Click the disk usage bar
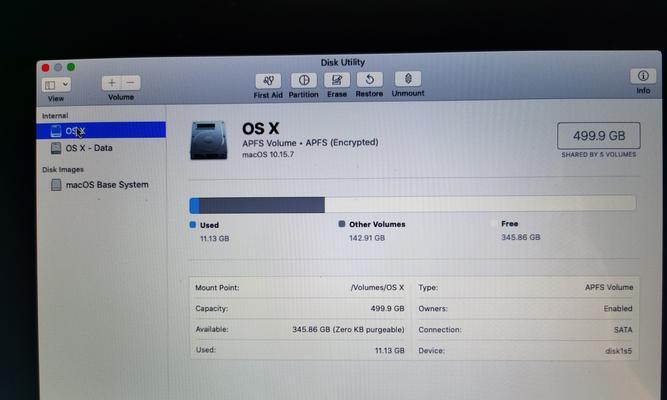The height and width of the screenshot is (400, 667). (412, 205)
